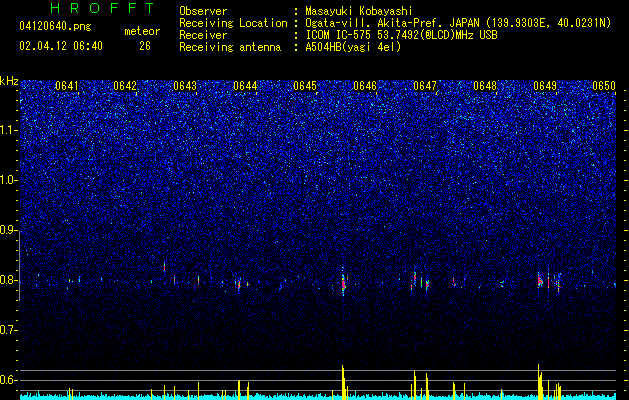Select the Ogata-vill. Akita-Pref. JAPAN location text
Viewport: 629px width, 400px height.
click(x=458, y=23)
